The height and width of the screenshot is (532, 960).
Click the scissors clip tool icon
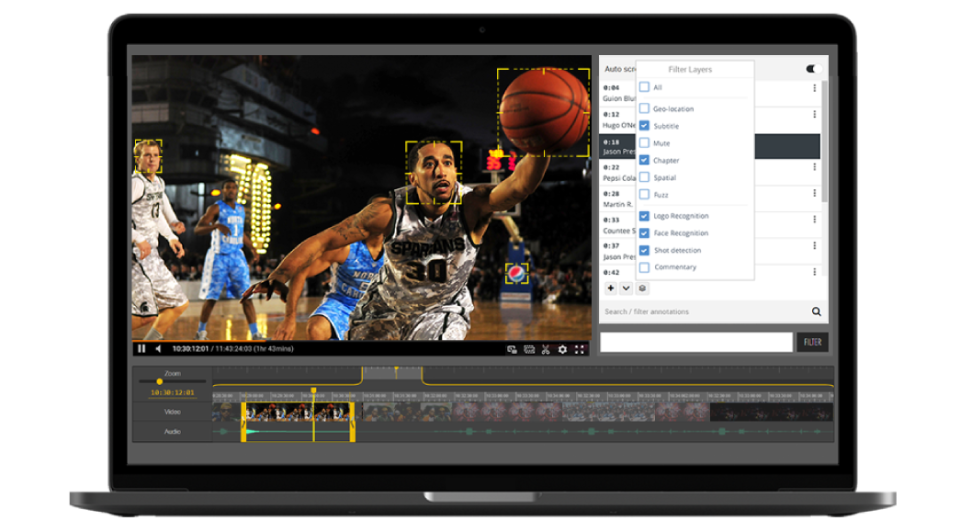546,349
